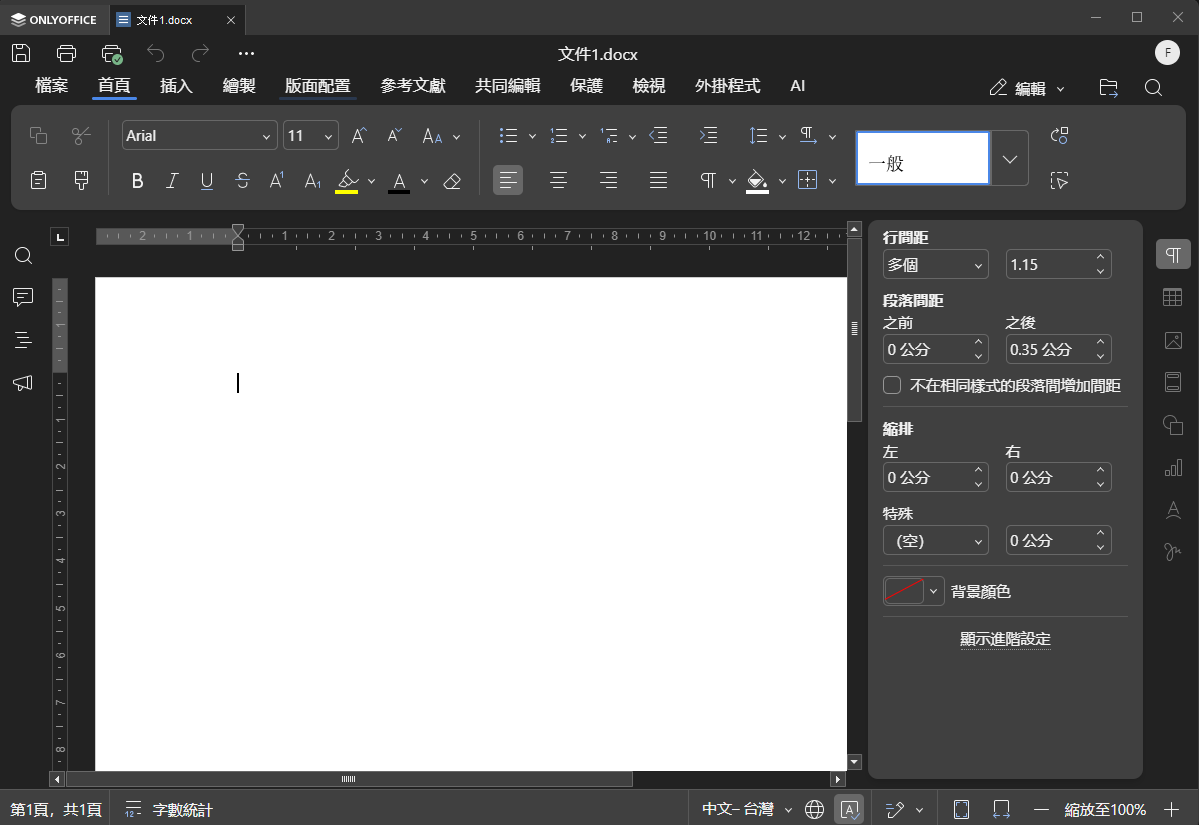The width and height of the screenshot is (1199, 825).
Task: Open the 特殊 indent dropdown
Action: pyautogui.click(x=935, y=540)
